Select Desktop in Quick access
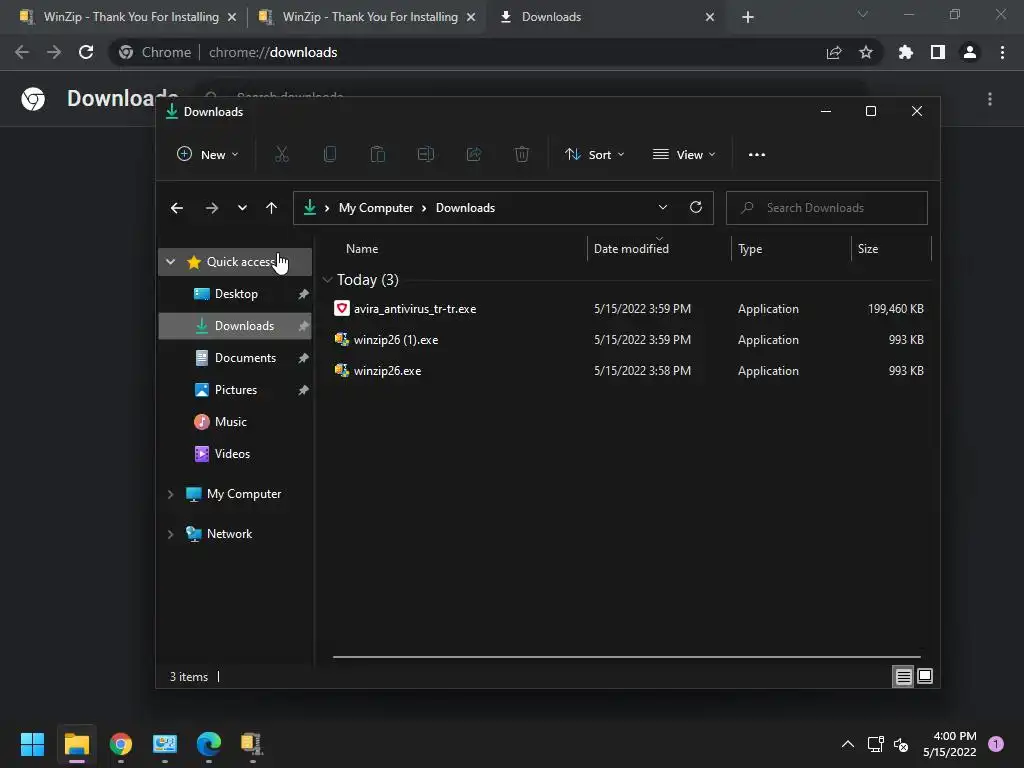 tap(236, 294)
